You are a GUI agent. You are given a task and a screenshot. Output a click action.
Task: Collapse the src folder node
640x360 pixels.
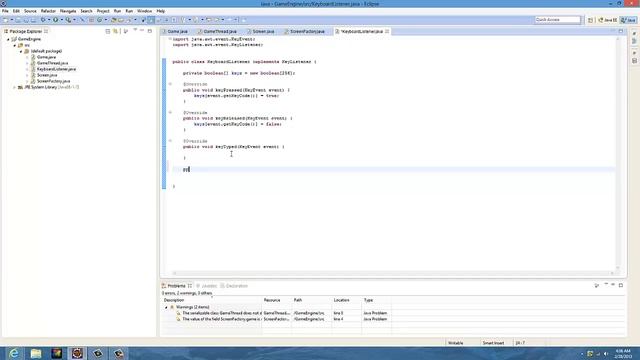point(15,45)
